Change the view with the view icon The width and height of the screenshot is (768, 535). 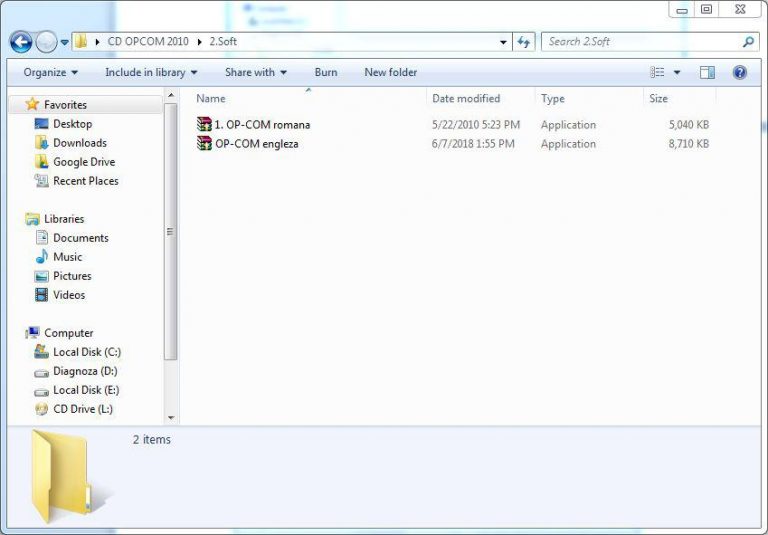coord(657,73)
